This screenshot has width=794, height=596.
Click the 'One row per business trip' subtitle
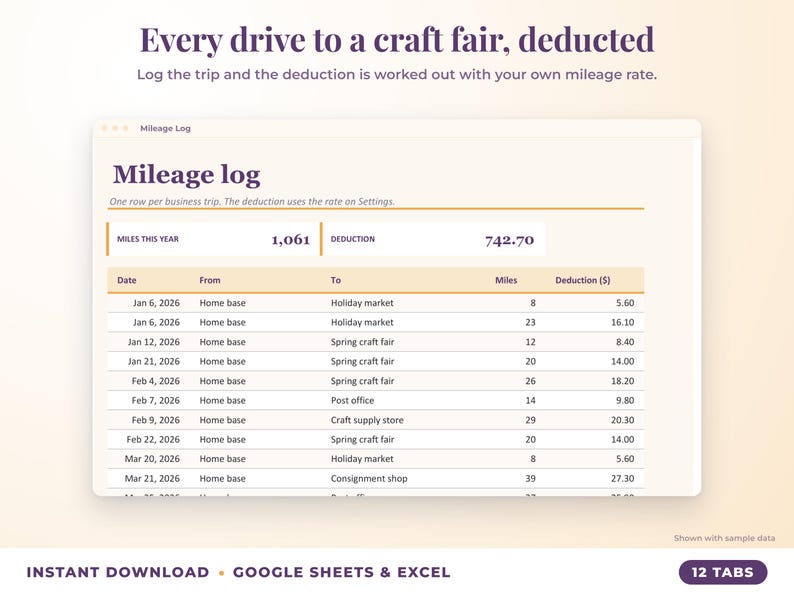[x=252, y=201]
